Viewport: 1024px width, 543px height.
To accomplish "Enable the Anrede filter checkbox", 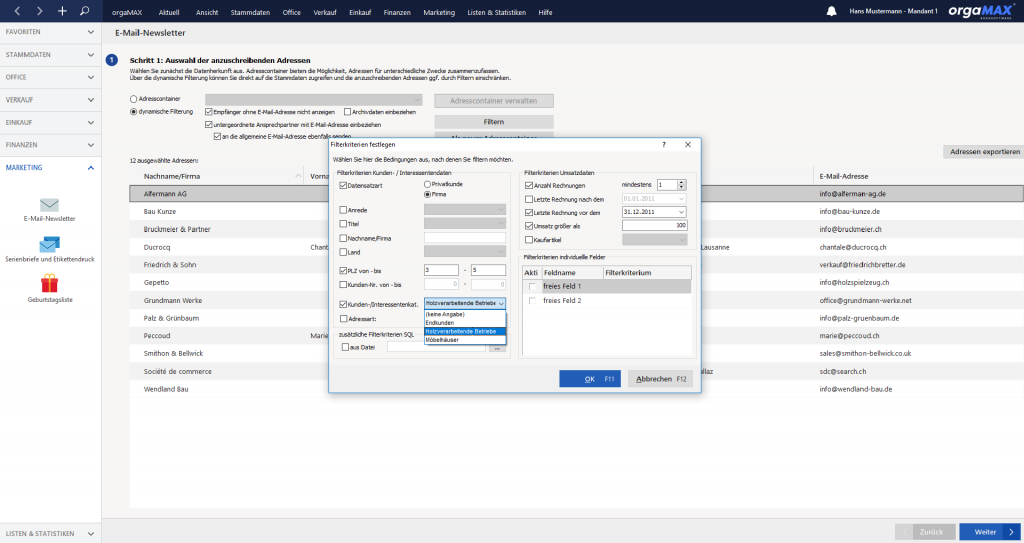I will (x=343, y=210).
